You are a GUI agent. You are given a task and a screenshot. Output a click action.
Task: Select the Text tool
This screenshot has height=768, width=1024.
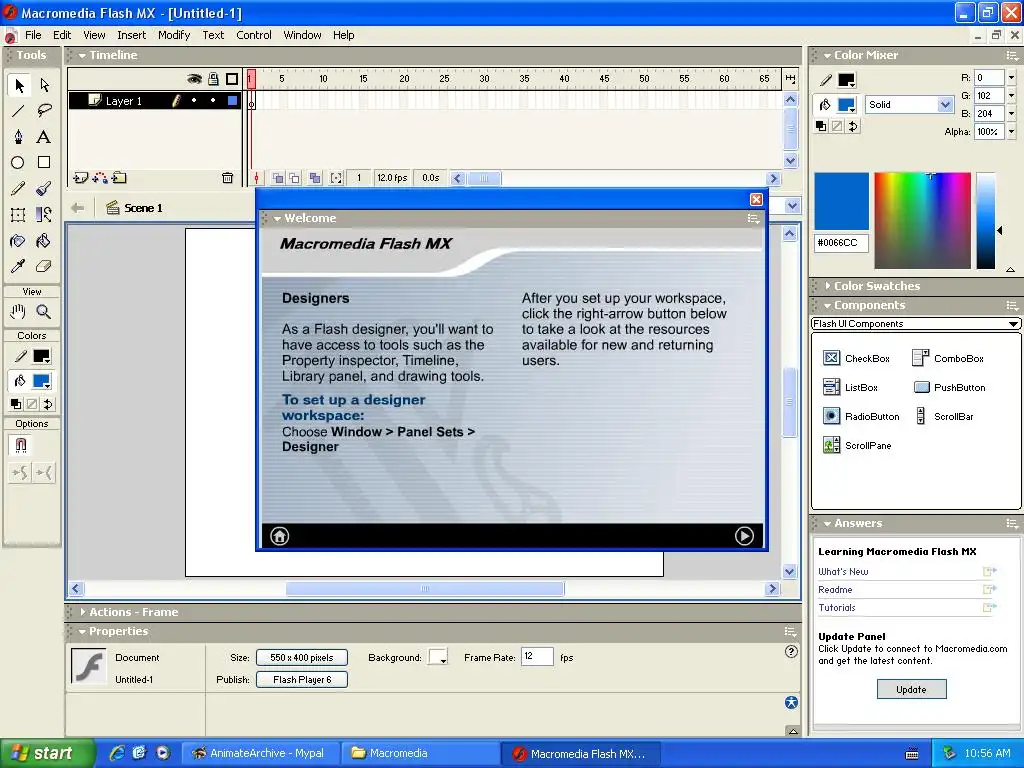(44, 136)
